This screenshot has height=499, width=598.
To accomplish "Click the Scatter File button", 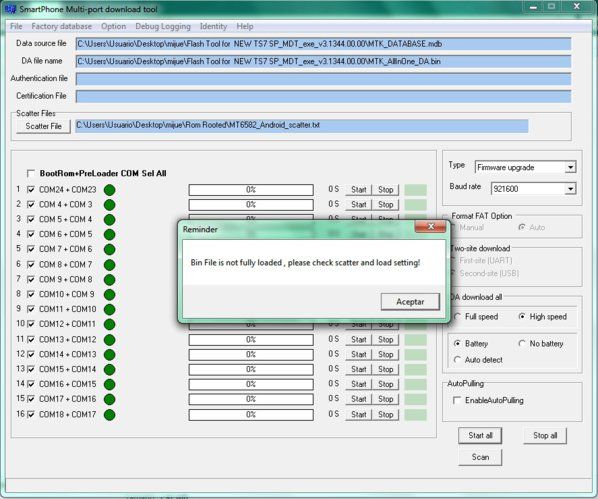I will pyautogui.click(x=43, y=126).
